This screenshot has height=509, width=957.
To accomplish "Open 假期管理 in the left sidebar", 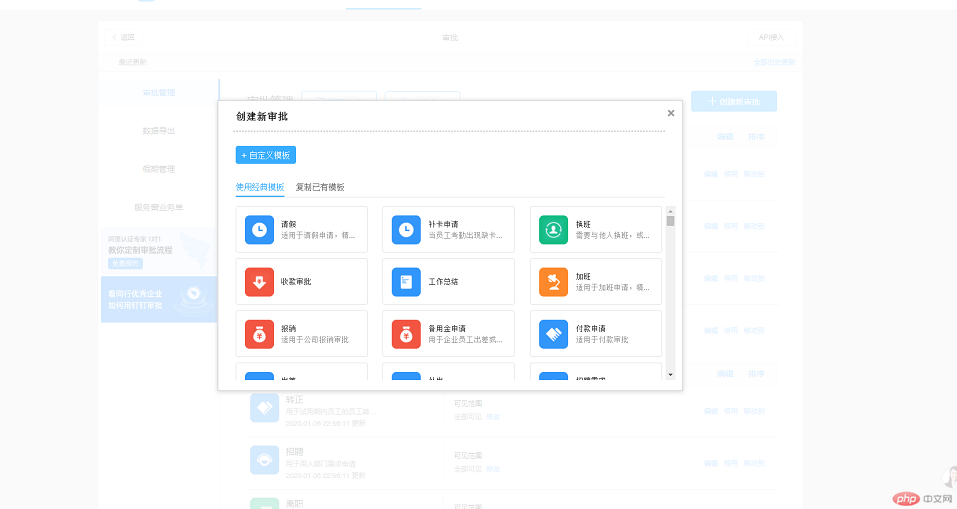I will 159,169.
